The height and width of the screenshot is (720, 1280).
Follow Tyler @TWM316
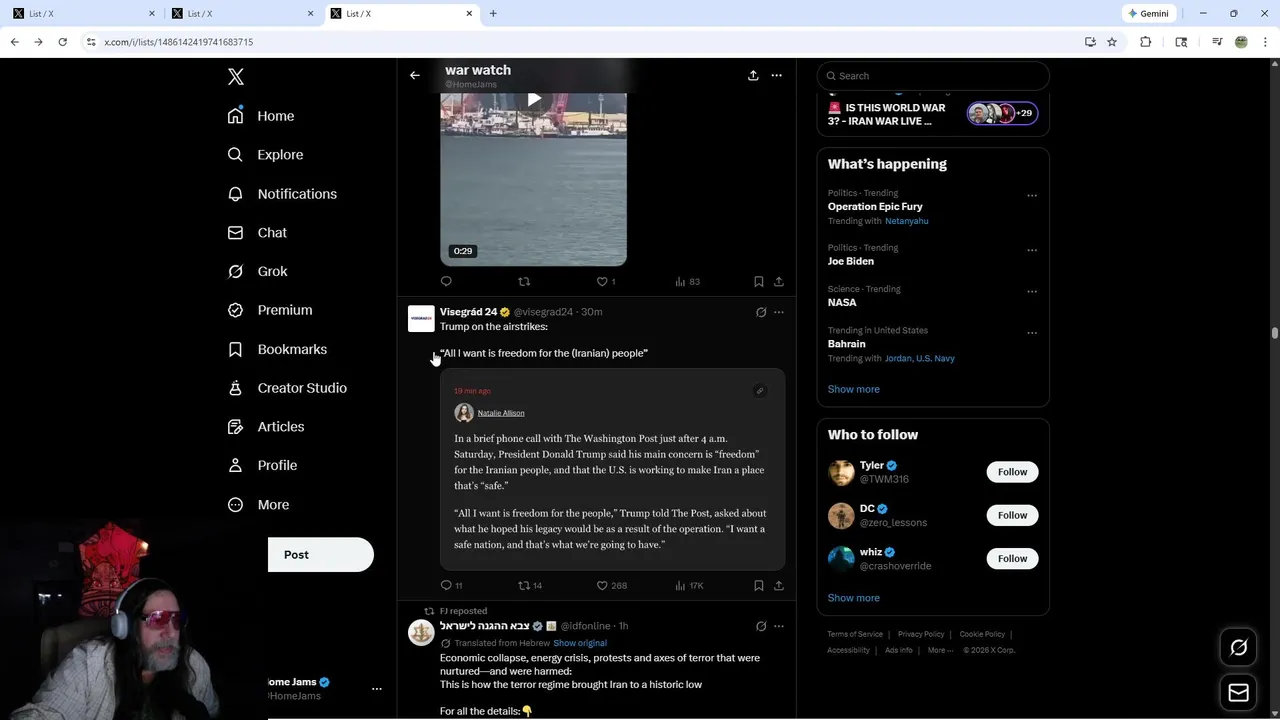tap(1012, 472)
